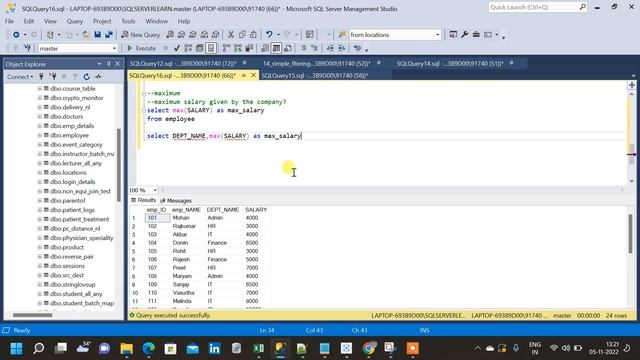Click the Object Explorer vertical scrollbar thumb

coord(119,165)
